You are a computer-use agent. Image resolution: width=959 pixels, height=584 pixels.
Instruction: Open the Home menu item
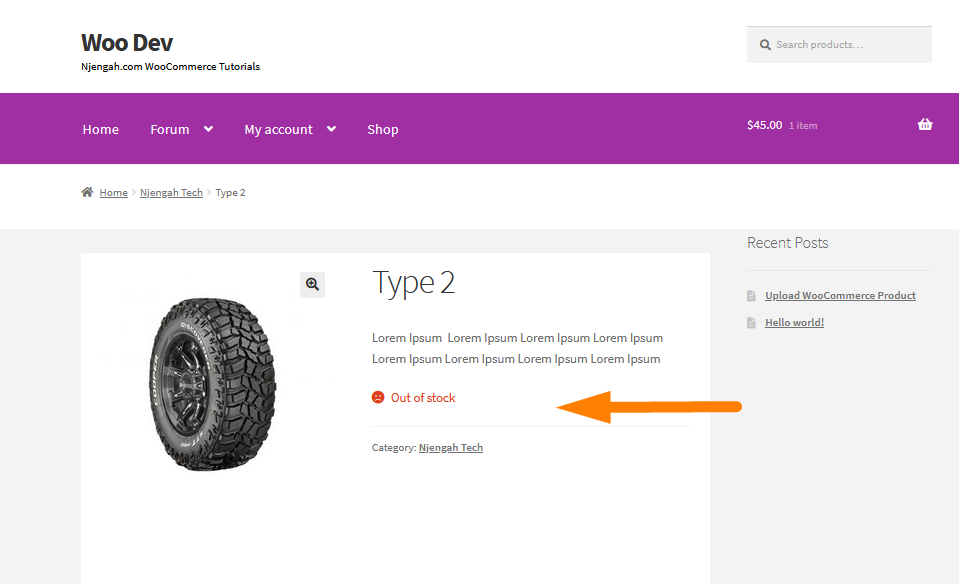(101, 130)
